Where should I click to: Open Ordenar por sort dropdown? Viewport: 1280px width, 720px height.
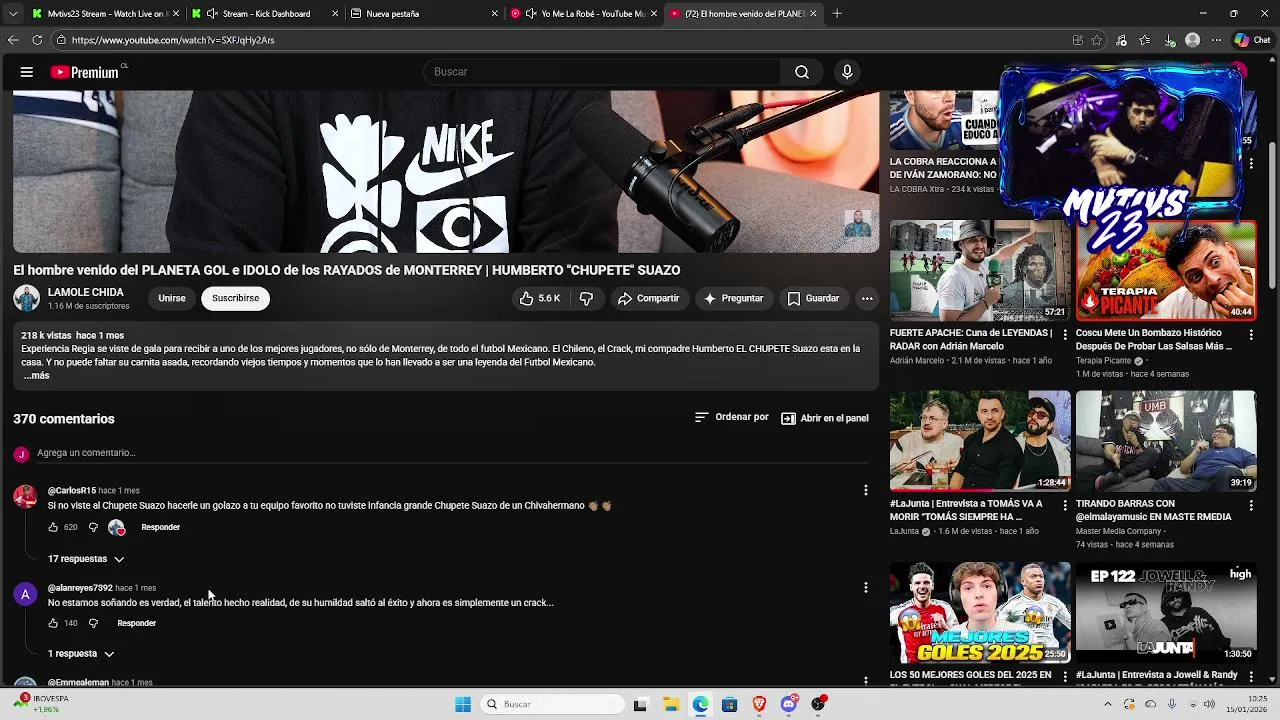click(x=732, y=417)
